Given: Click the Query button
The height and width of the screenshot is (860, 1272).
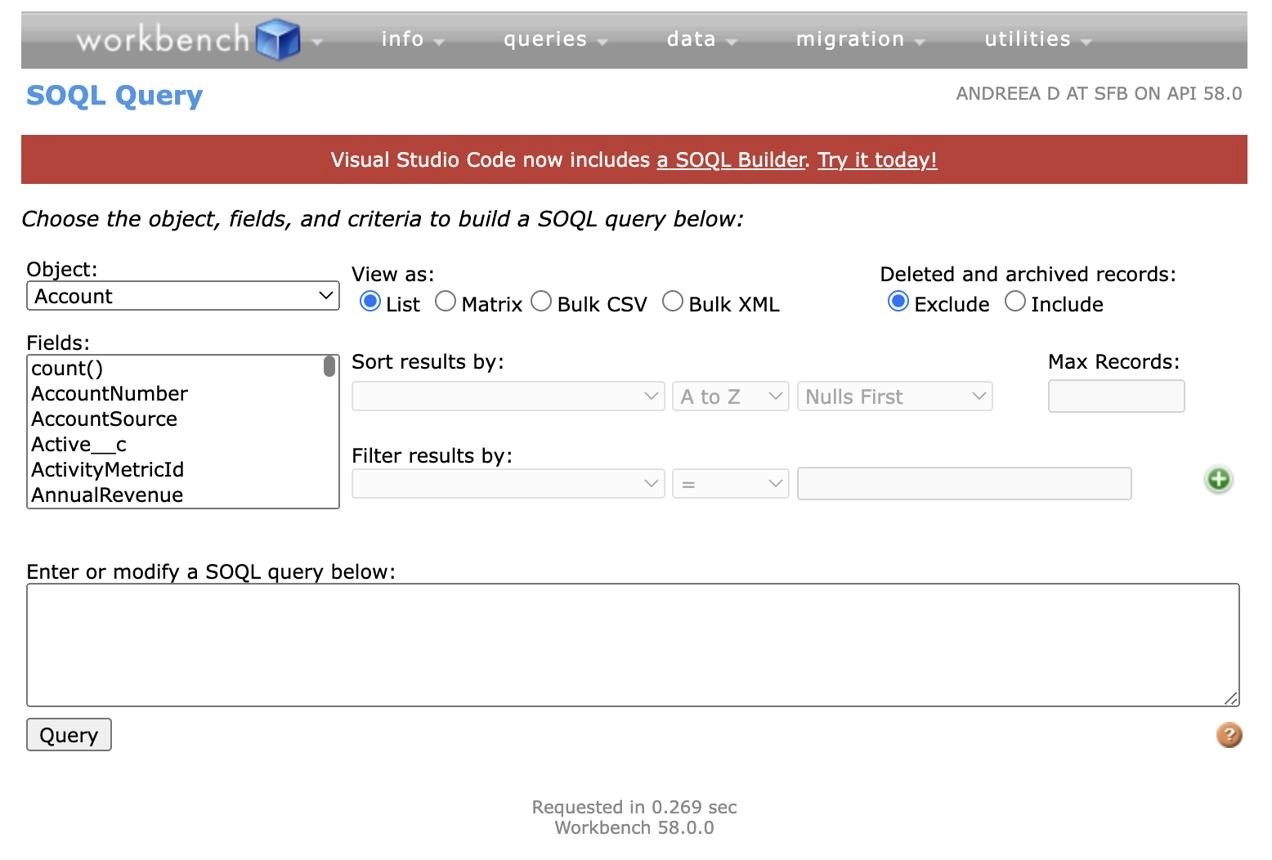Looking at the screenshot, I should [x=69, y=735].
